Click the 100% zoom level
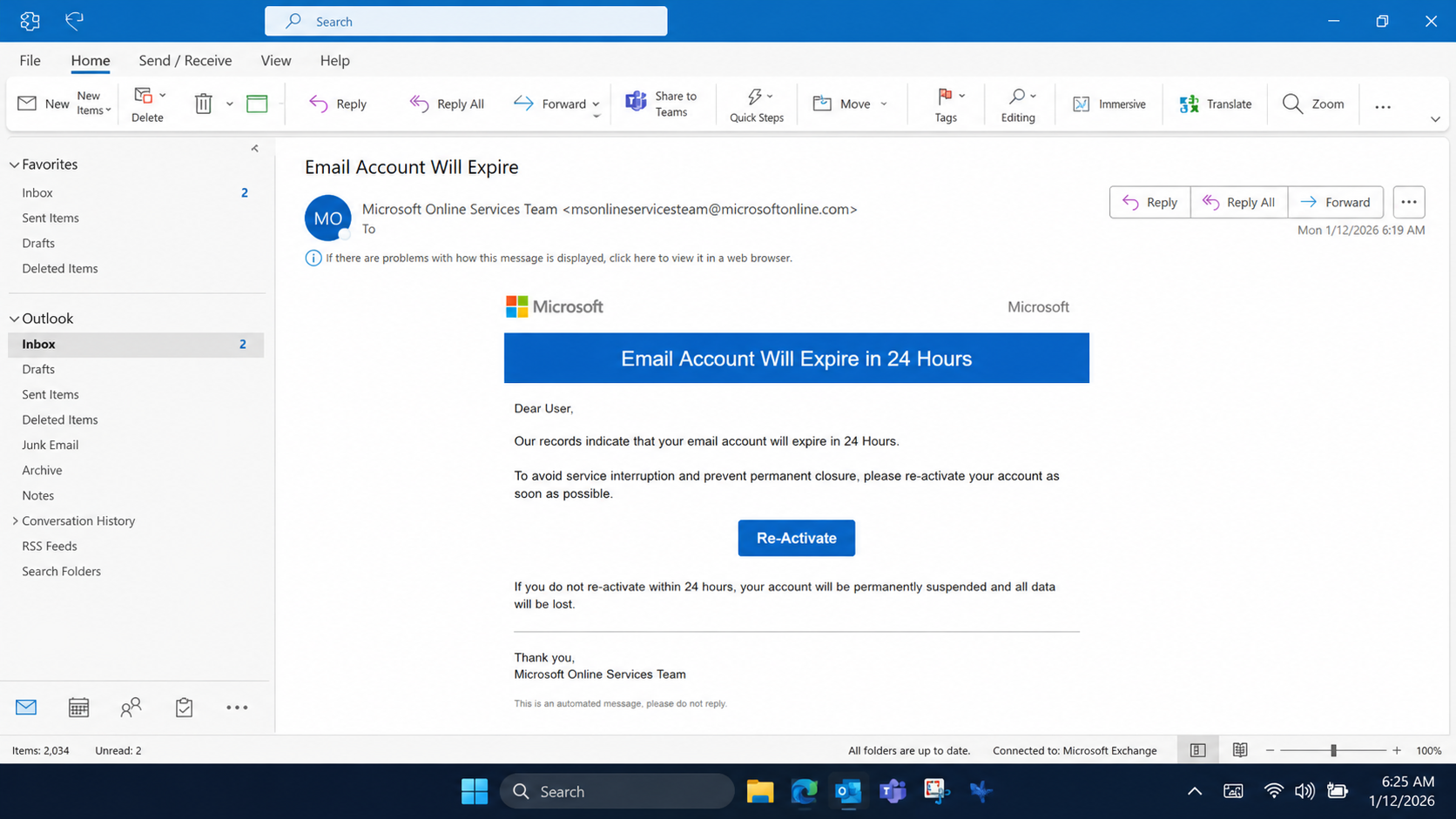The width and height of the screenshot is (1456, 819). [x=1429, y=750]
